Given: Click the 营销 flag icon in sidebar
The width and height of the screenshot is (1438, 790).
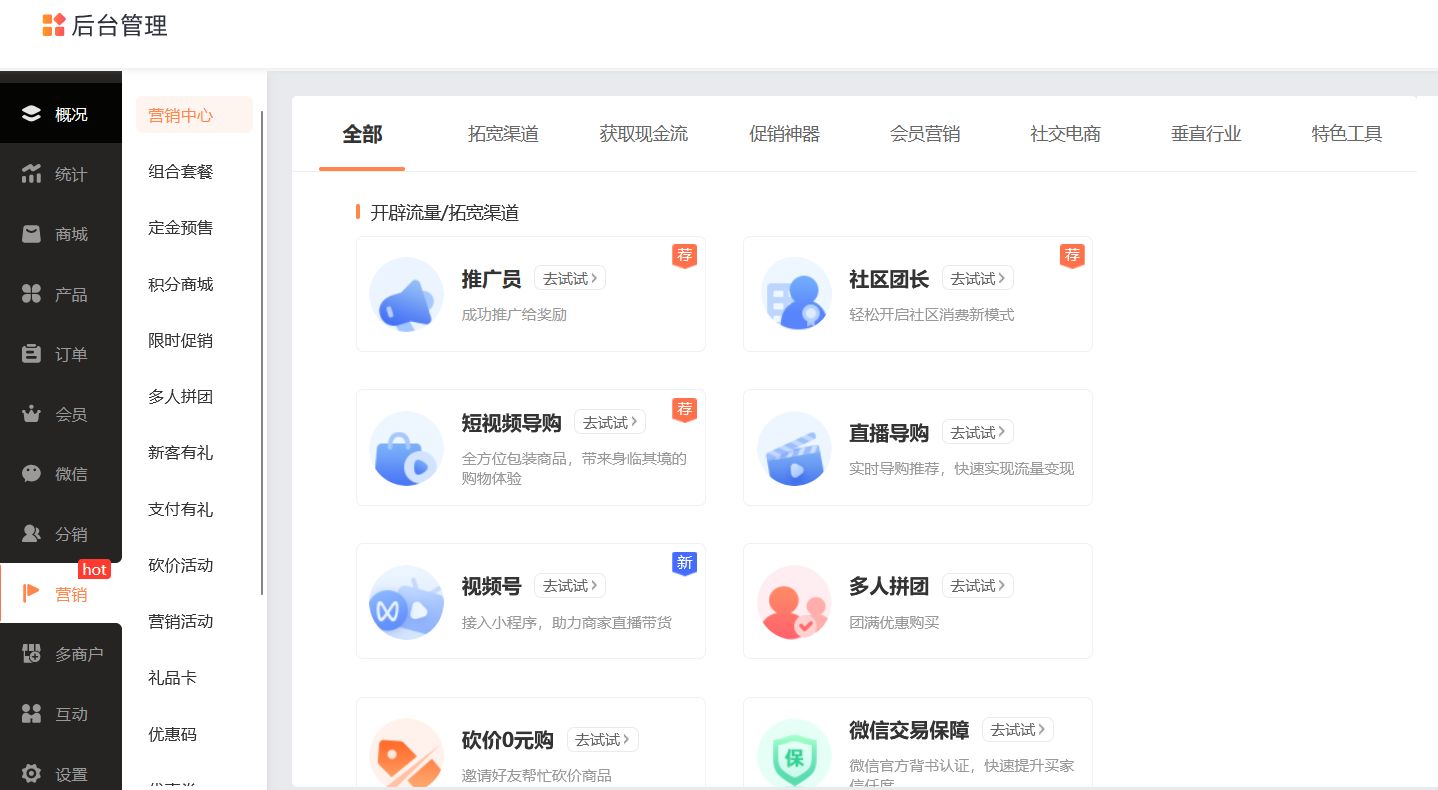Looking at the screenshot, I should click(31, 593).
